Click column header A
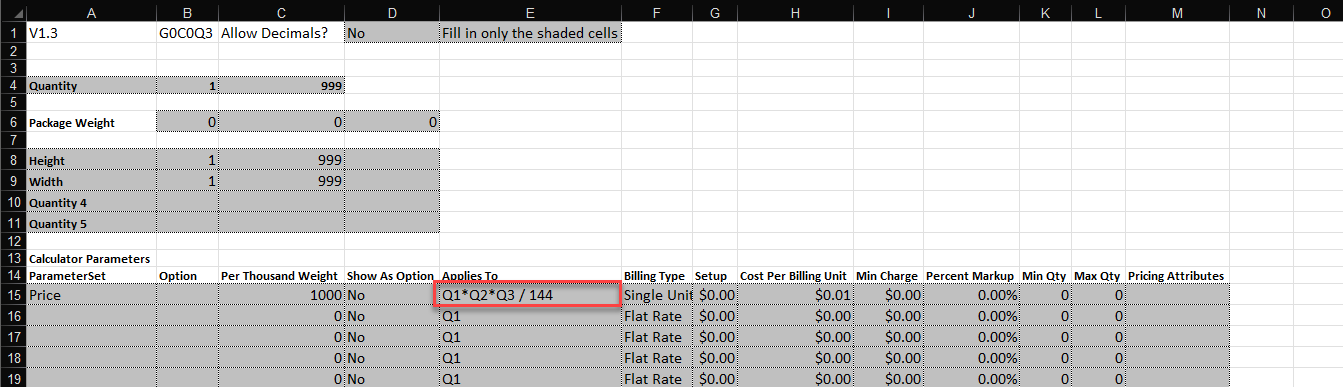1343x387 pixels. pyautogui.click(x=92, y=11)
